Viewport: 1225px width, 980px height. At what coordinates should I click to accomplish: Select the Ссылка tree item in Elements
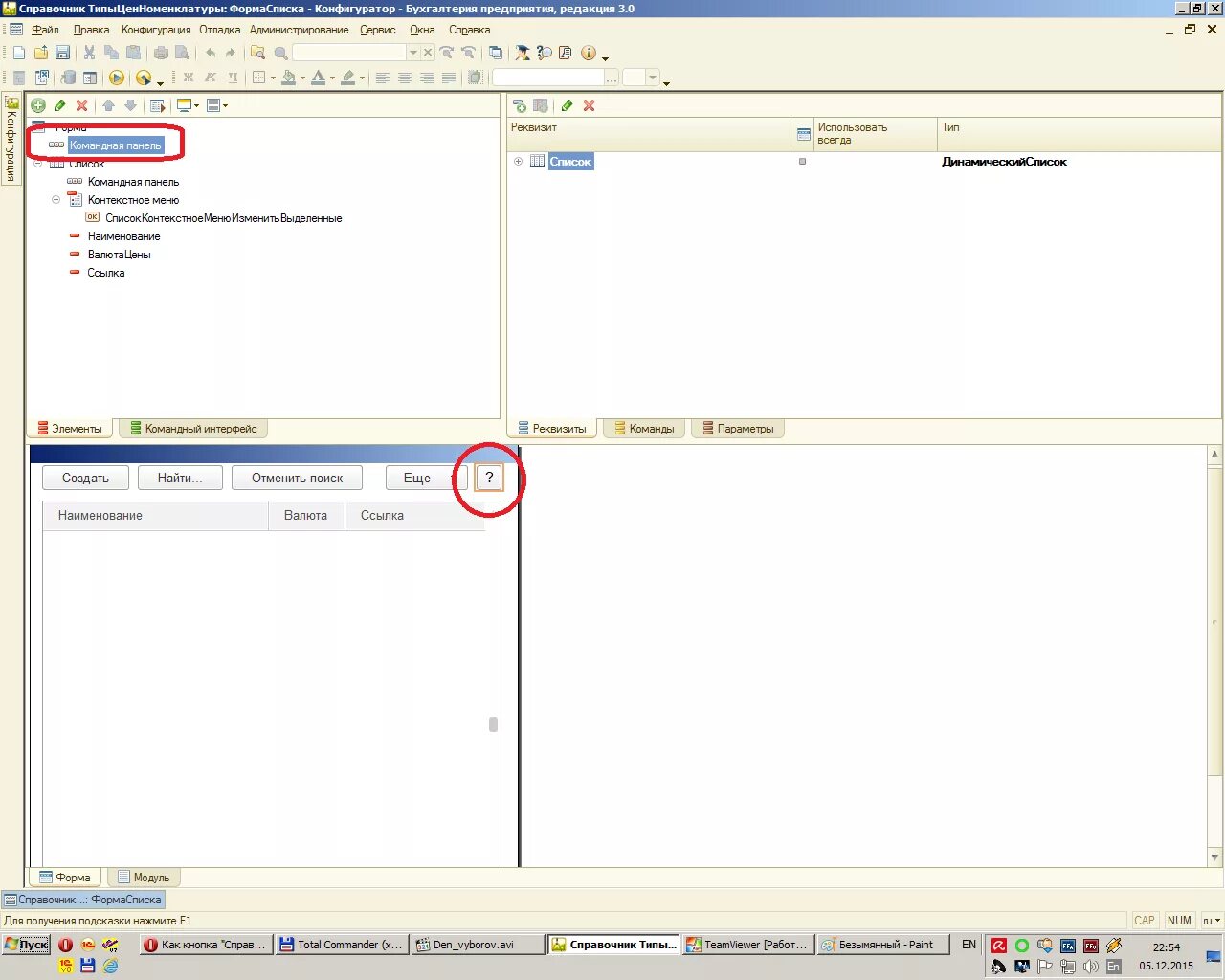click(106, 273)
